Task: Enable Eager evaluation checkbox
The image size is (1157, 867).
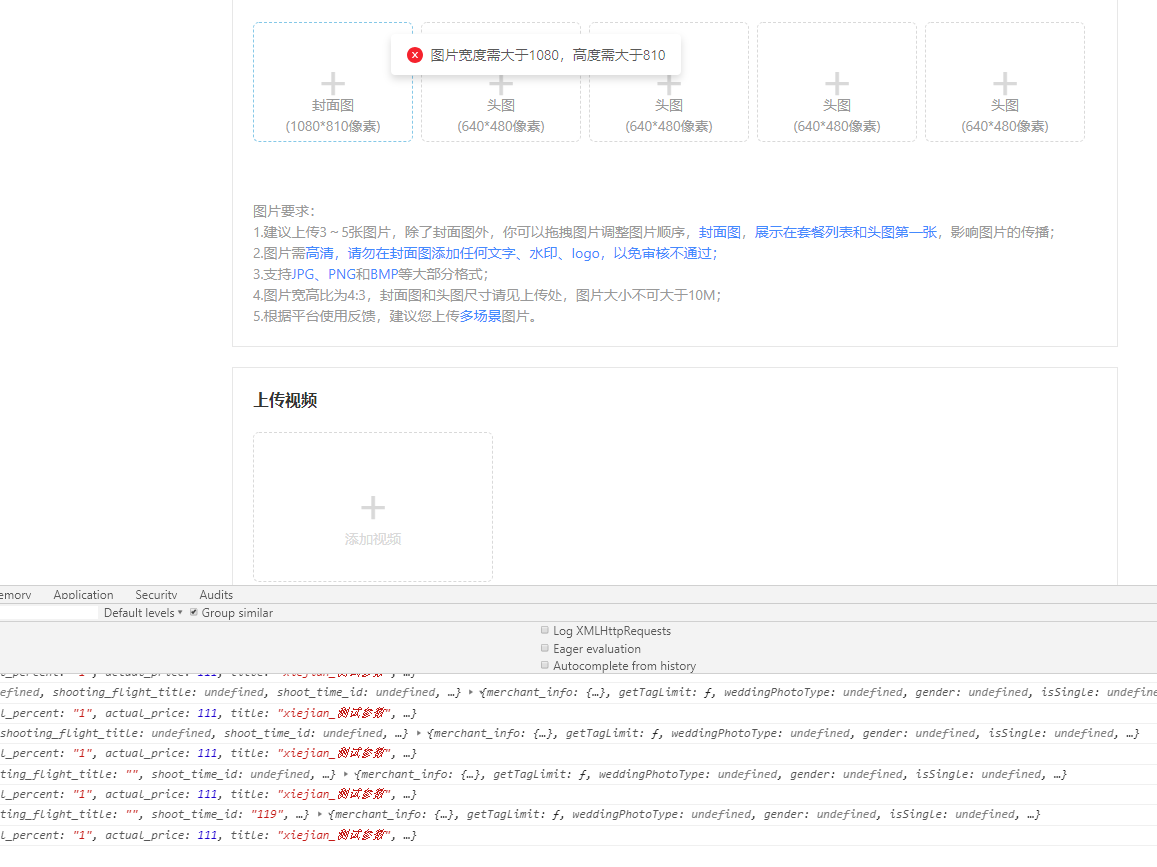Action: pos(545,648)
